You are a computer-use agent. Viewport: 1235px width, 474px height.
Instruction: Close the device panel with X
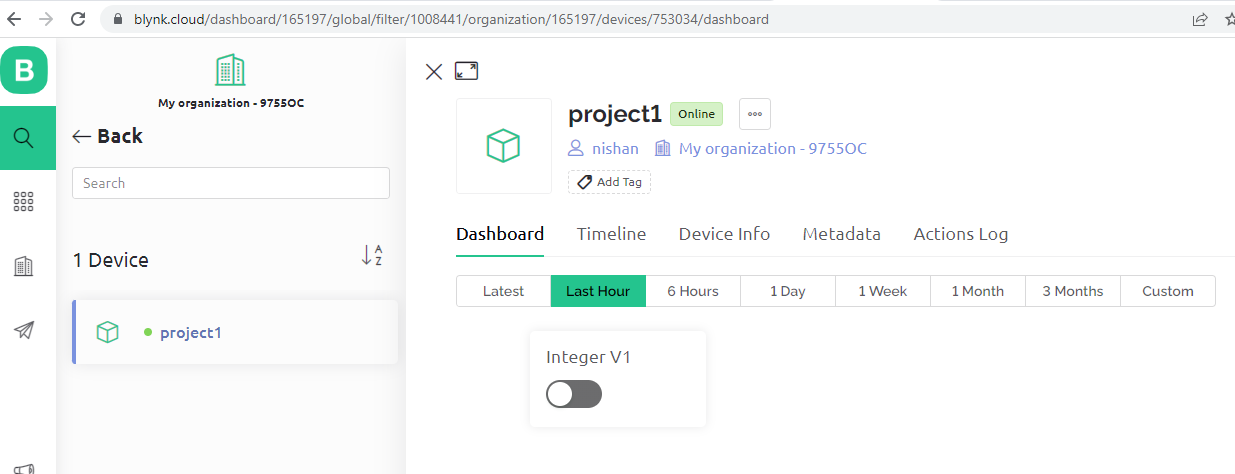click(434, 71)
